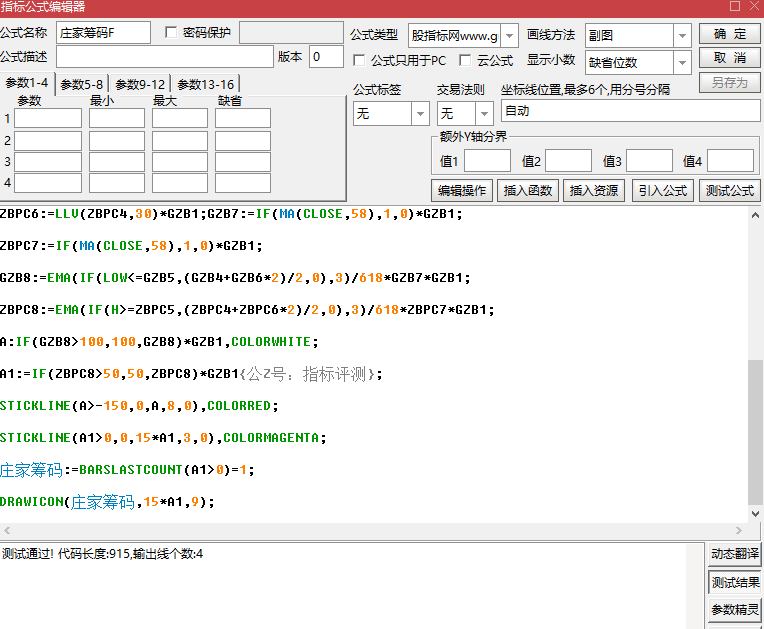Enable the 公式只用于PC checkbox
Image resolution: width=764 pixels, height=629 pixels.
[359, 60]
